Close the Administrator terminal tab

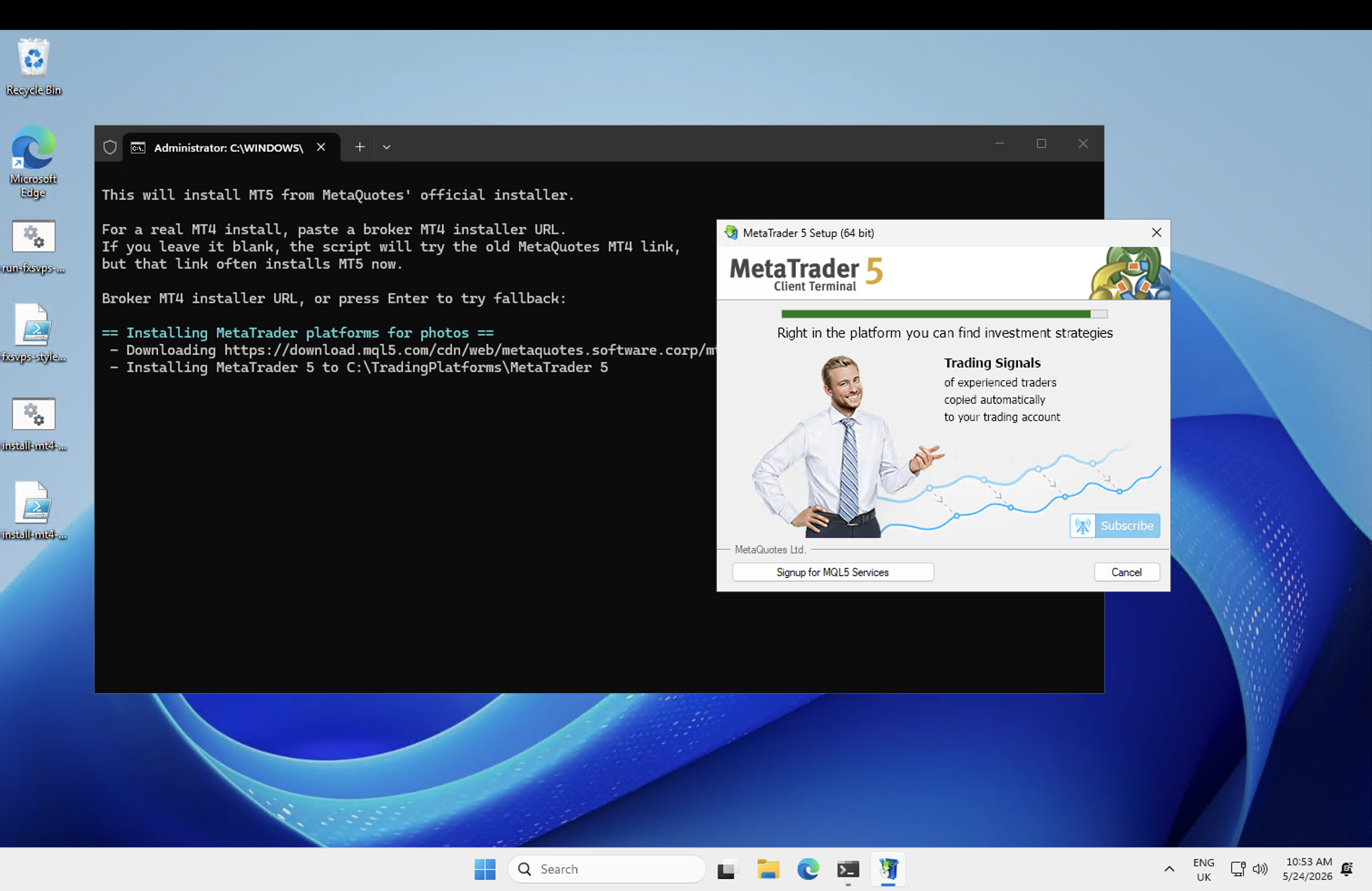click(321, 147)
